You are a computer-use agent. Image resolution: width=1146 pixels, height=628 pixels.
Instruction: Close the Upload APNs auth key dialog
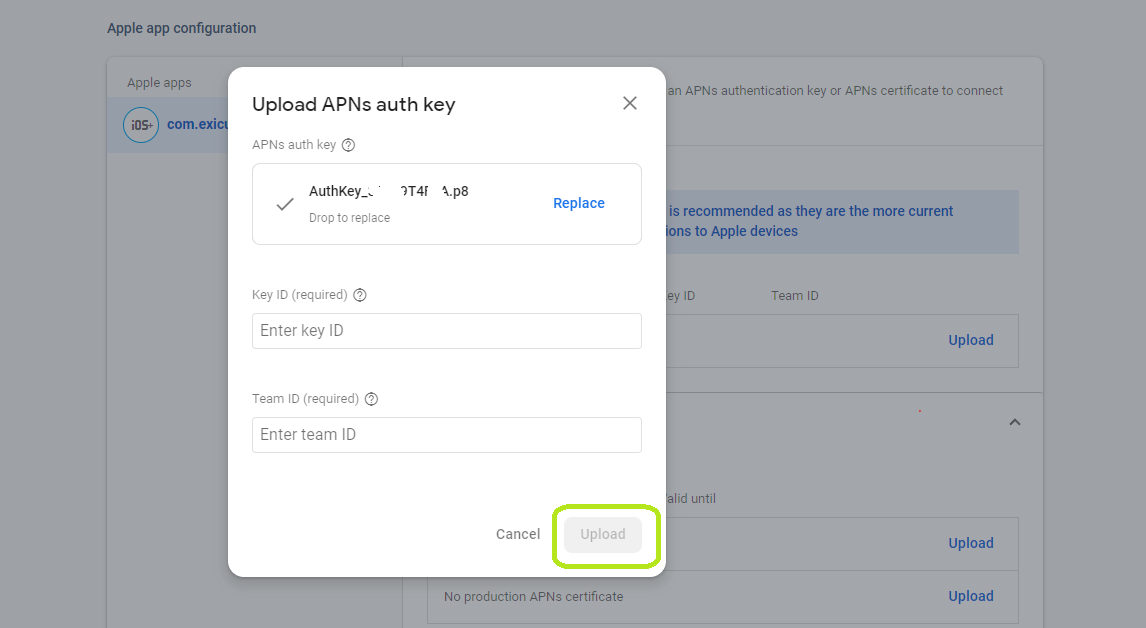click(629, 103)
